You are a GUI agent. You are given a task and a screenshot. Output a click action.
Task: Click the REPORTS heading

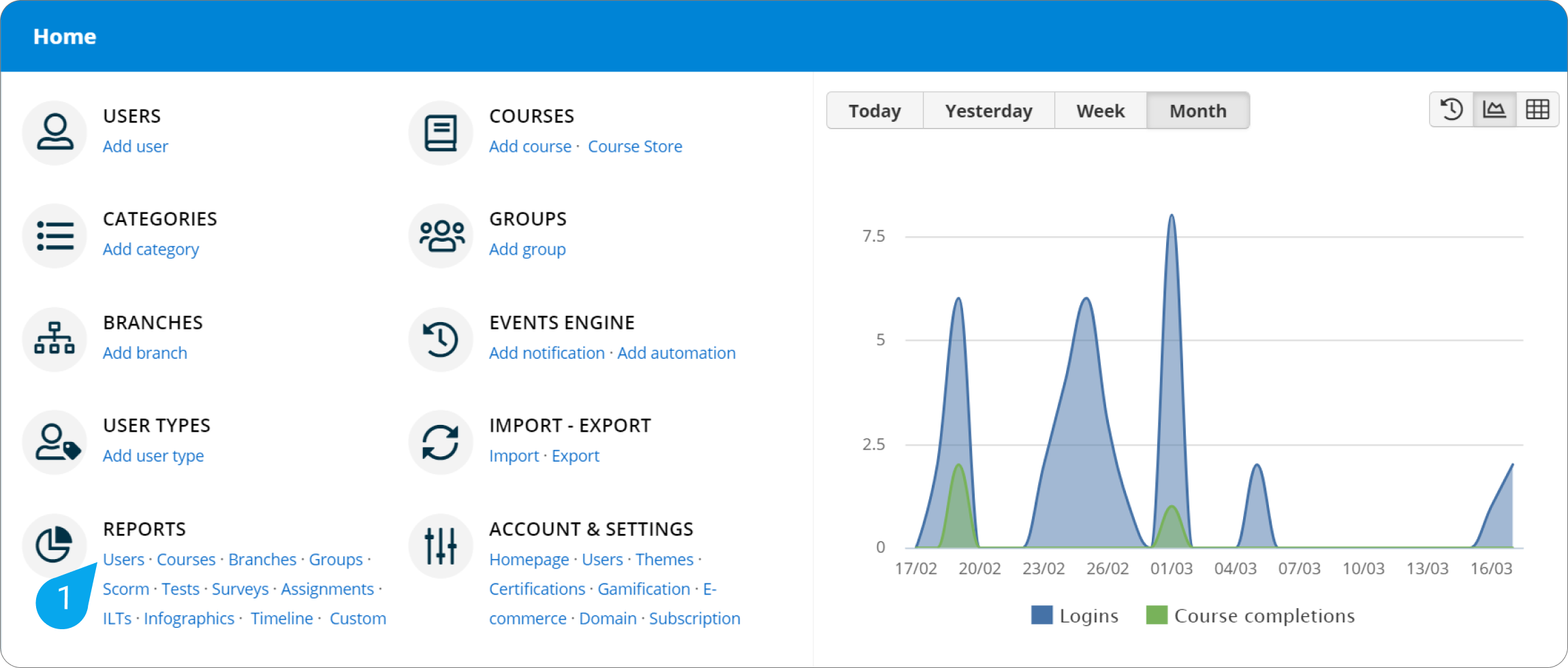click(x=144, y=529)
